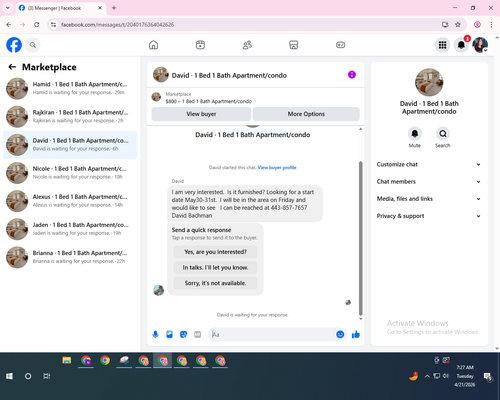Open a new browser tab
Screen dimensions: 500x400
[114, 8]
